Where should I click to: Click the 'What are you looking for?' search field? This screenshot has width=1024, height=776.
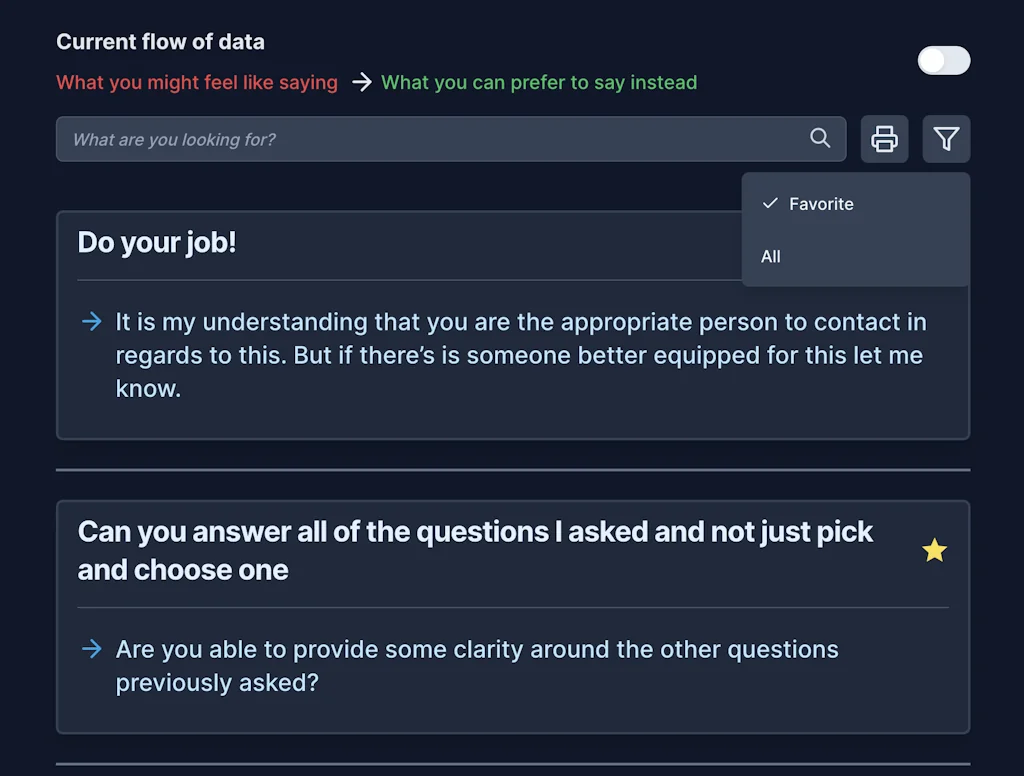(400, 139)
